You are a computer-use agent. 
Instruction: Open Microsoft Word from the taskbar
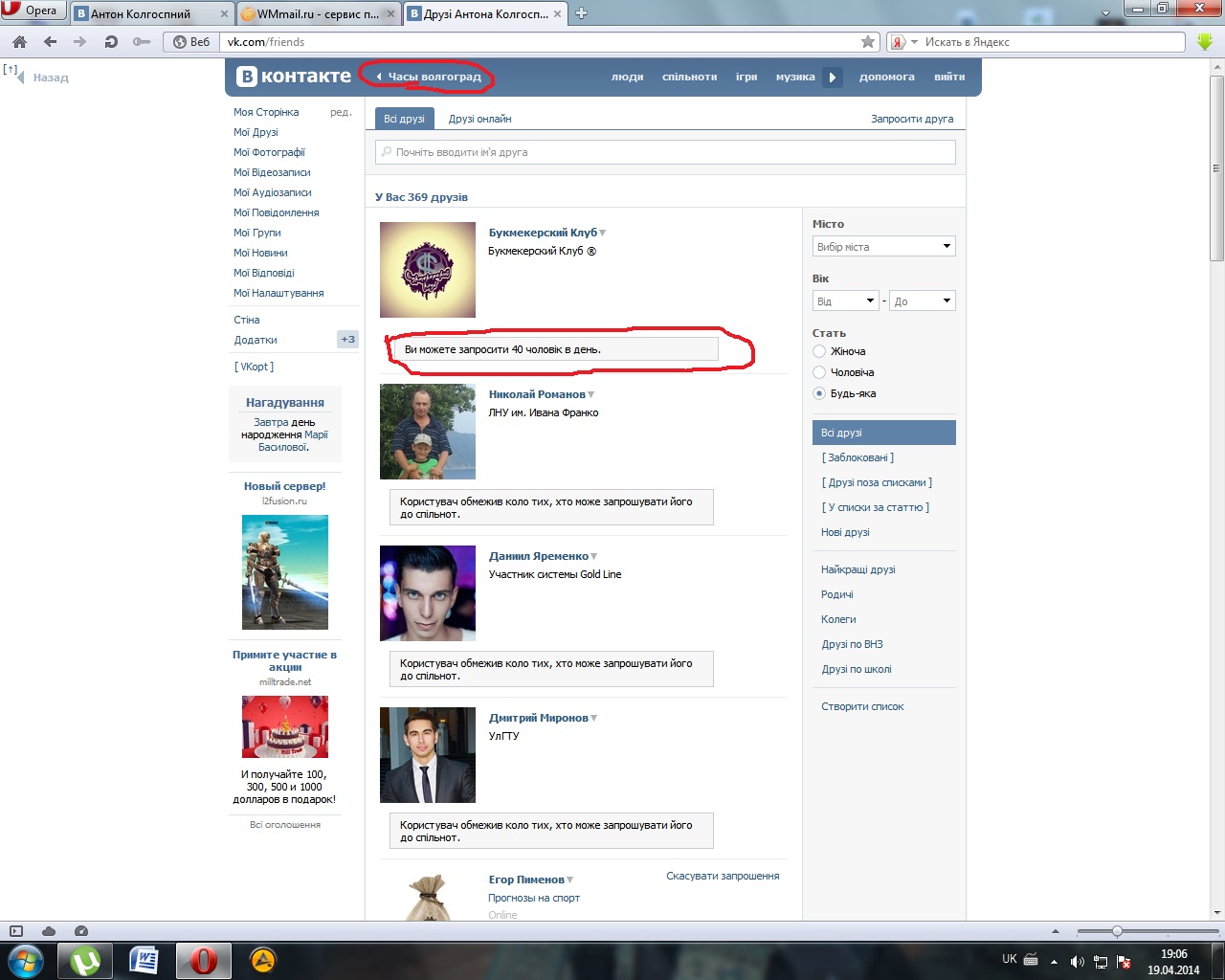pyautogui.click(x=144, y=960)
